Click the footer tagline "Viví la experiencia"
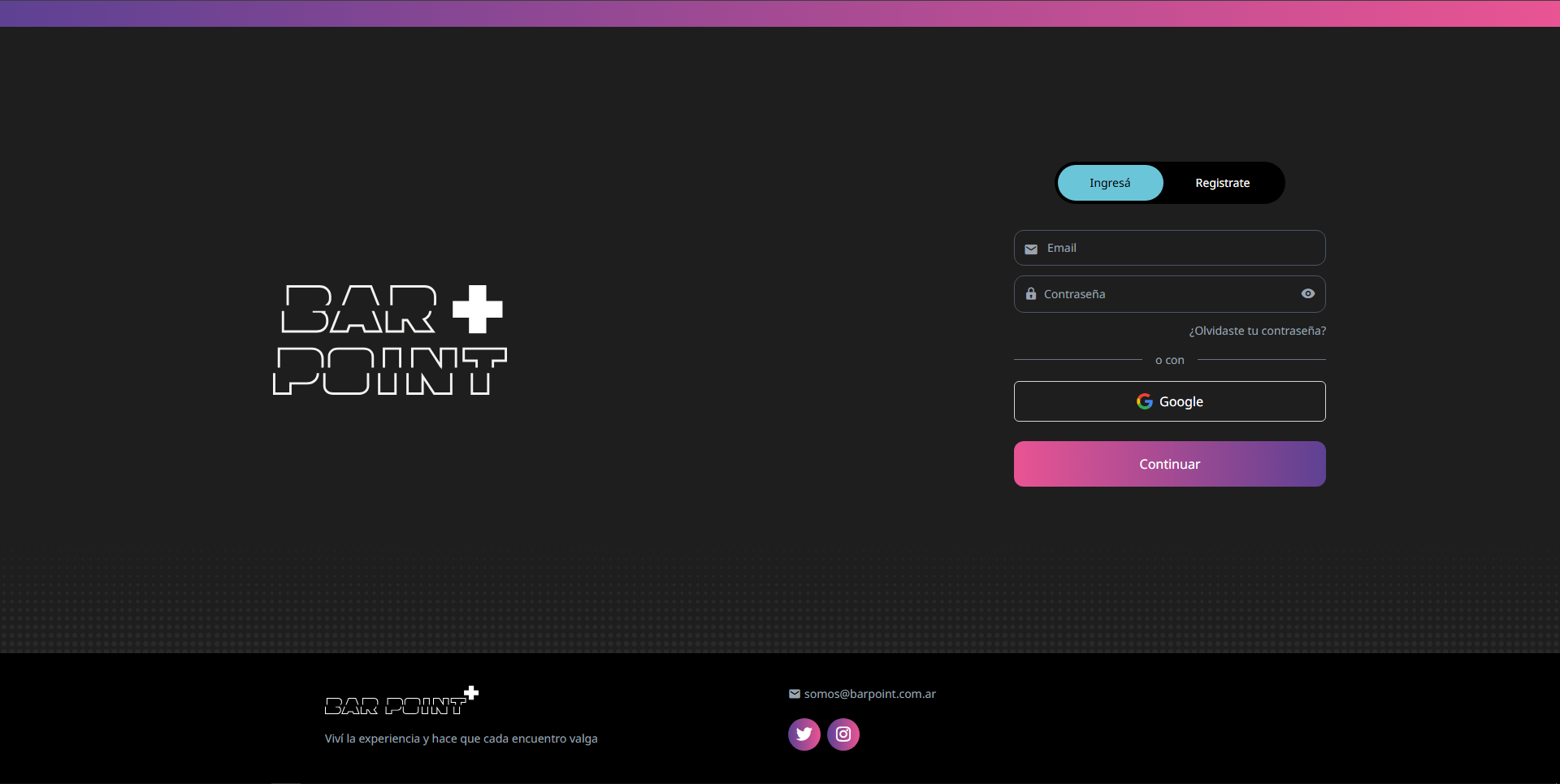 point(461,739)
